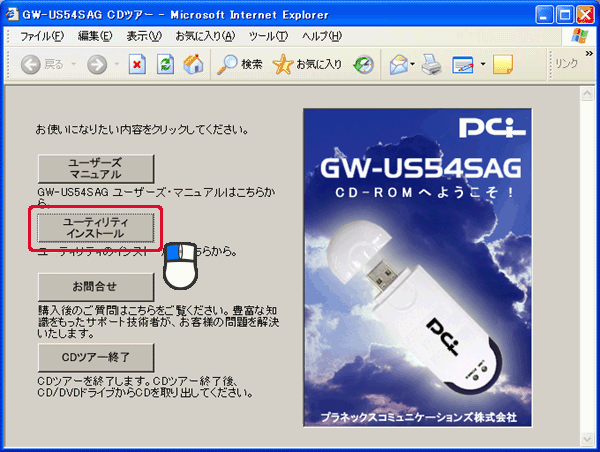Click the ユーザーズマニュアル button
The width and height of the screenshot is (600, 452).
pyautogui.click(x=96, y=169)
